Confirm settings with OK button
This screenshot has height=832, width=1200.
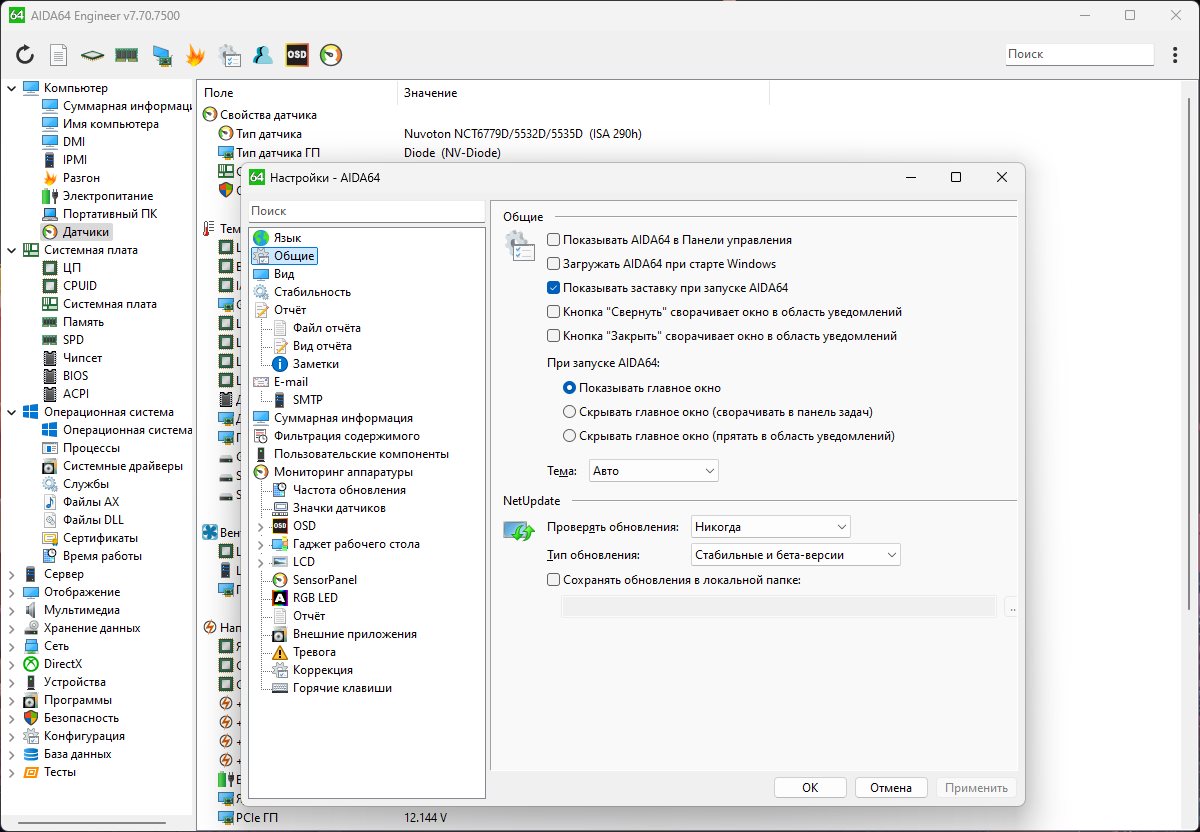click(x=811, y=787)
